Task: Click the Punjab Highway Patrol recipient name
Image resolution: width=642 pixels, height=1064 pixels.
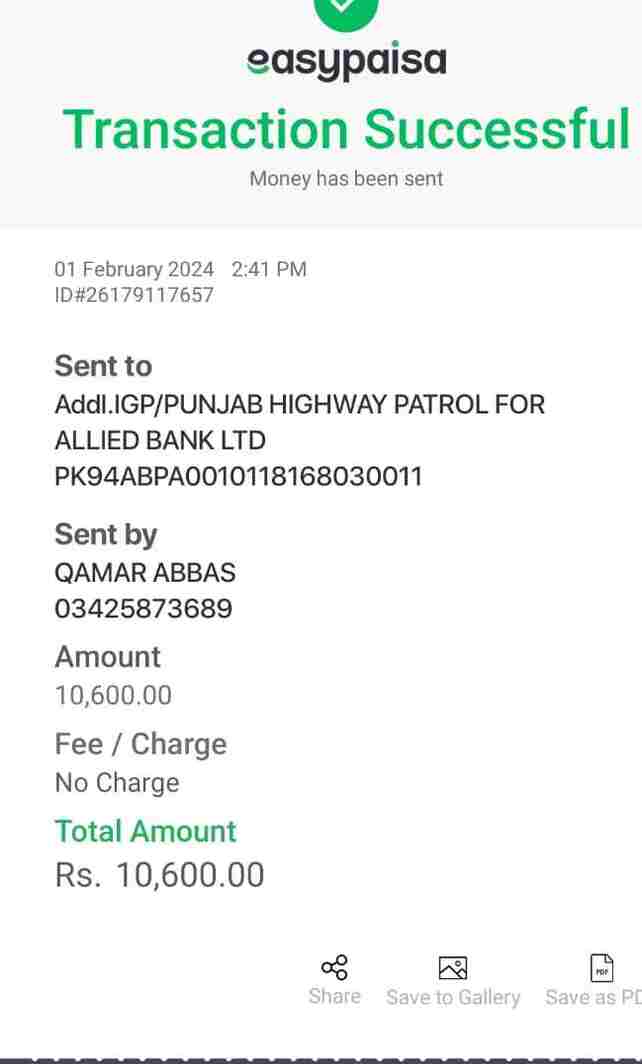Action: (x=299, y=405)
